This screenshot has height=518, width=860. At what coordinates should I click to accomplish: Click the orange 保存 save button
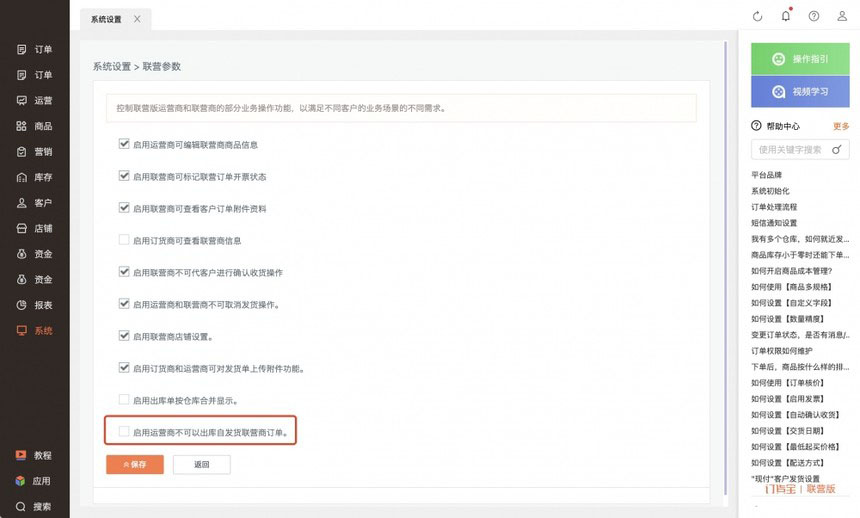[135, 464]
